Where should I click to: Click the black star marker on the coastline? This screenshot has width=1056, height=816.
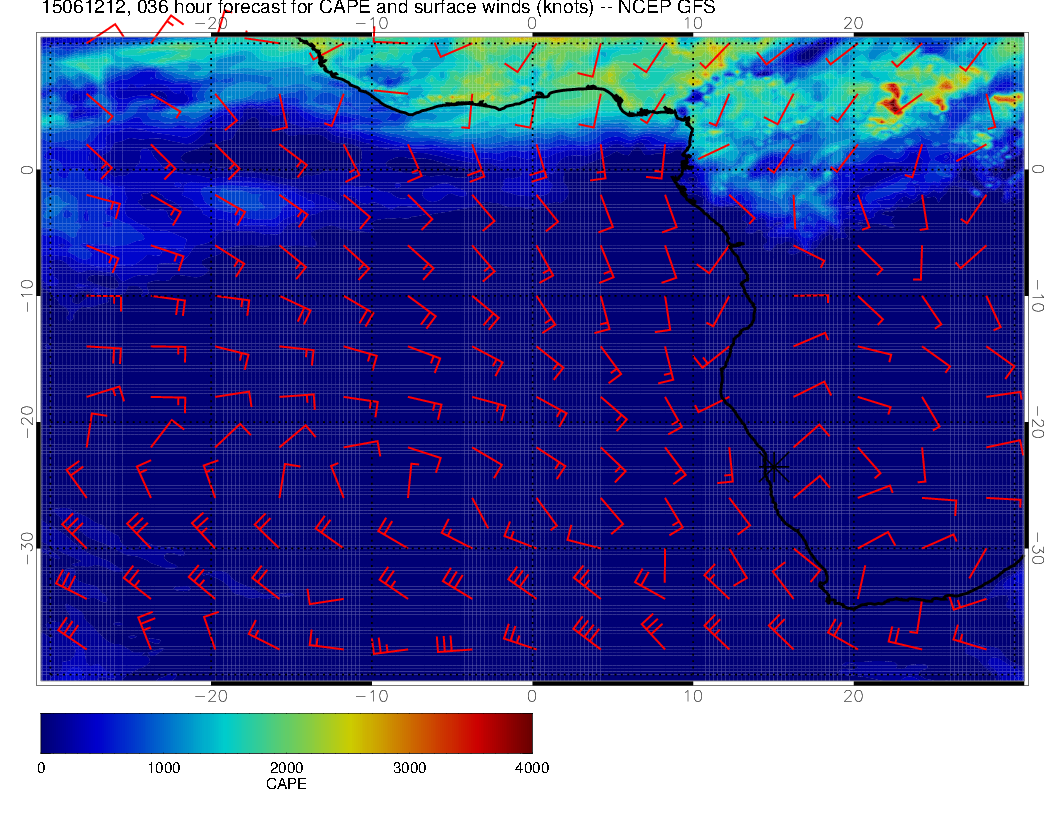tap(774, 465)
